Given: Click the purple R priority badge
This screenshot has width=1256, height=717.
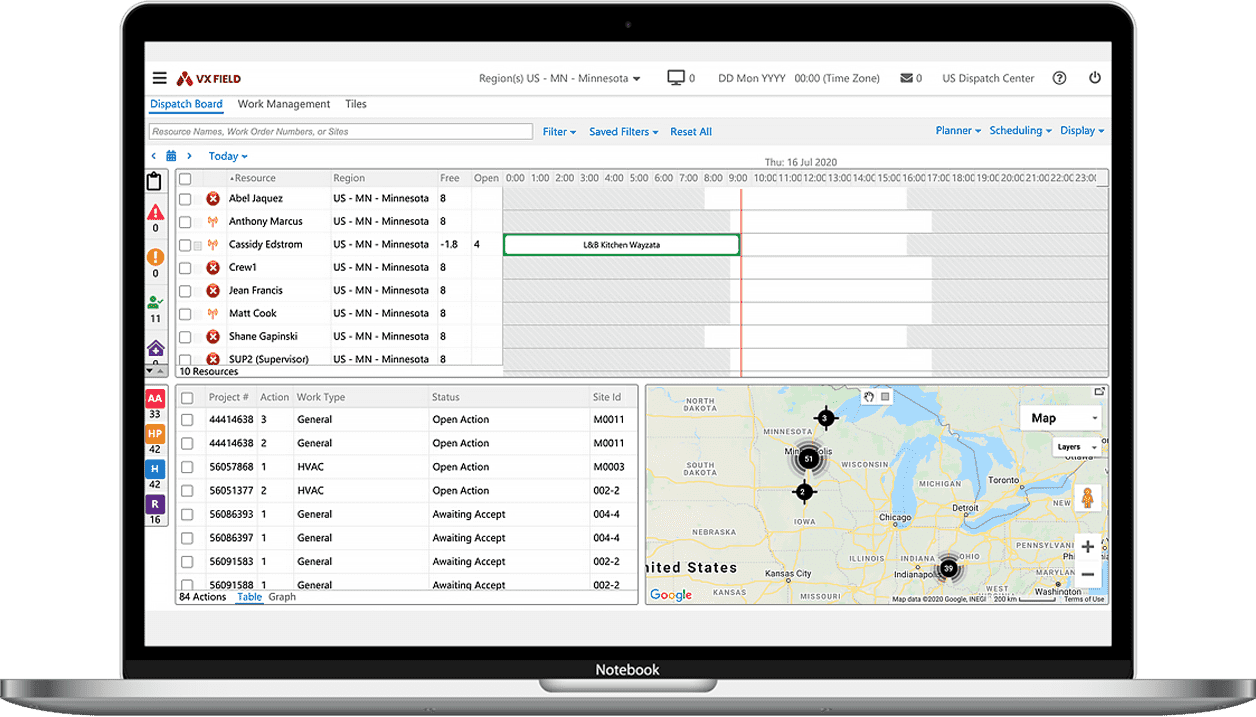Looking at the screenshot, I should (x=155, y=505).
